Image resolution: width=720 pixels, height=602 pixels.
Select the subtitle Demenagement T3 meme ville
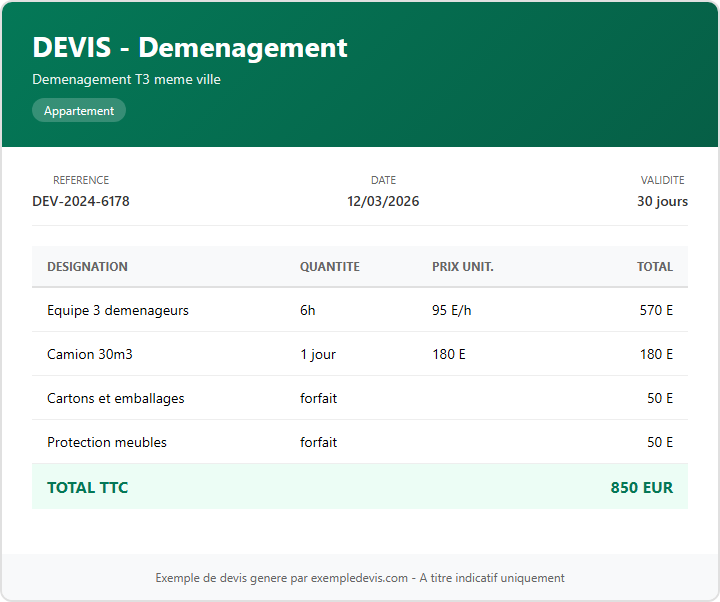(x=126, y=79)
